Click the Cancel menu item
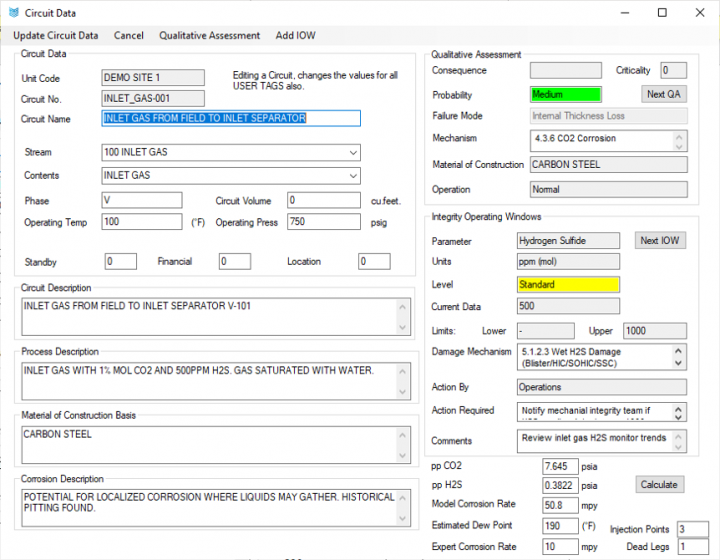720x560 pixels. (x=129, y=35)
